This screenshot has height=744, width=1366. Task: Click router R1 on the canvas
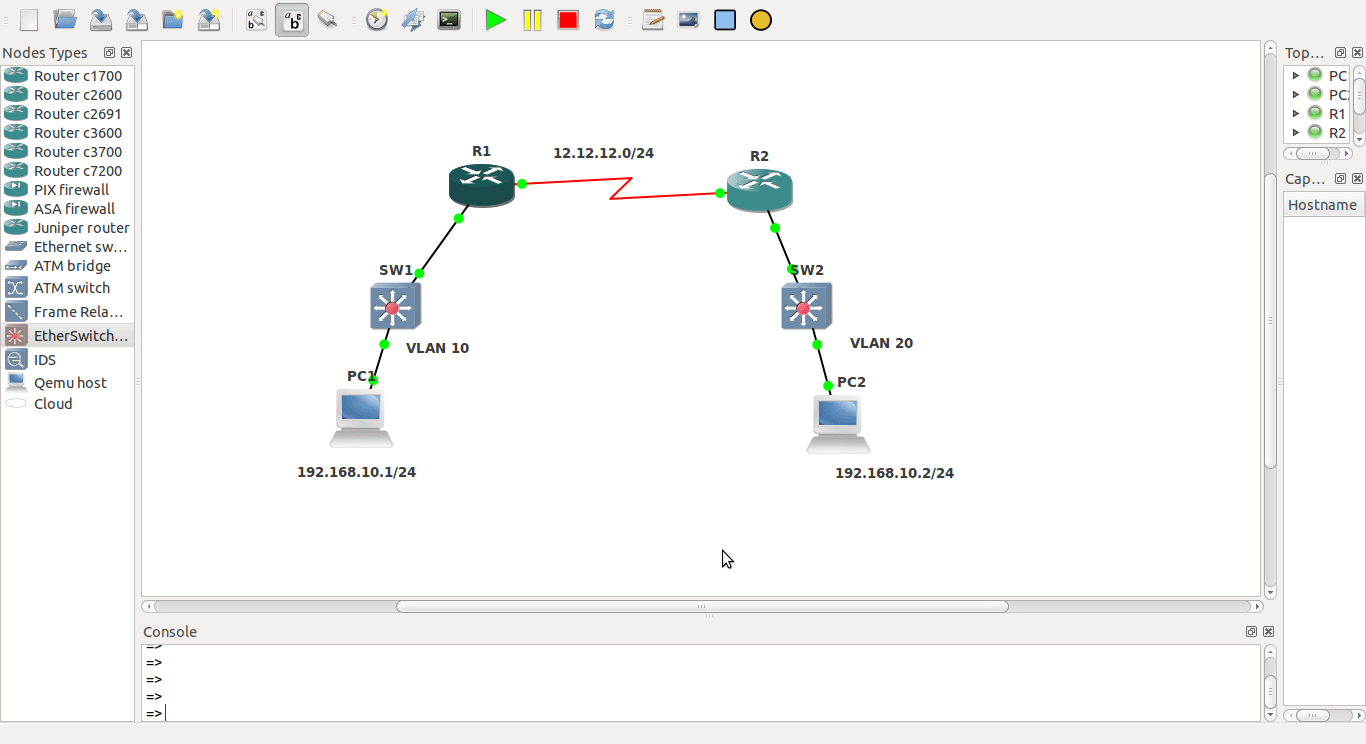pos(482,186)
